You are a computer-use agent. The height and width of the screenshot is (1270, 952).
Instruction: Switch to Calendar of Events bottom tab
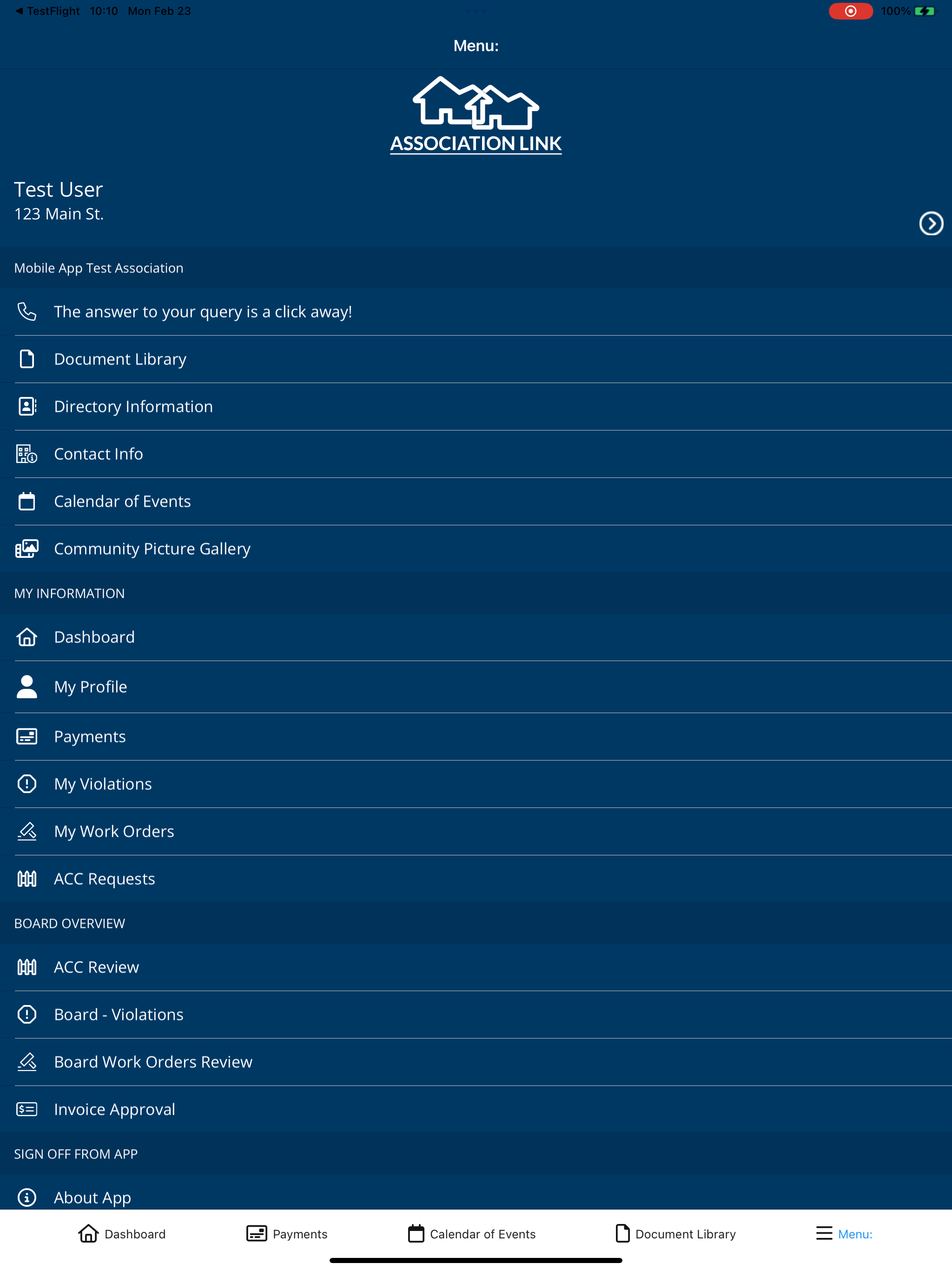coord(471,1233)
